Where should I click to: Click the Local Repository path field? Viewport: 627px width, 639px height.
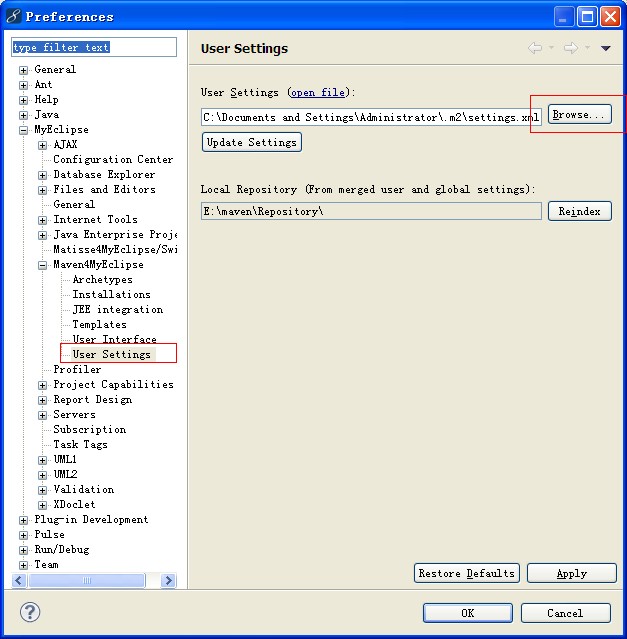point(371,212)
